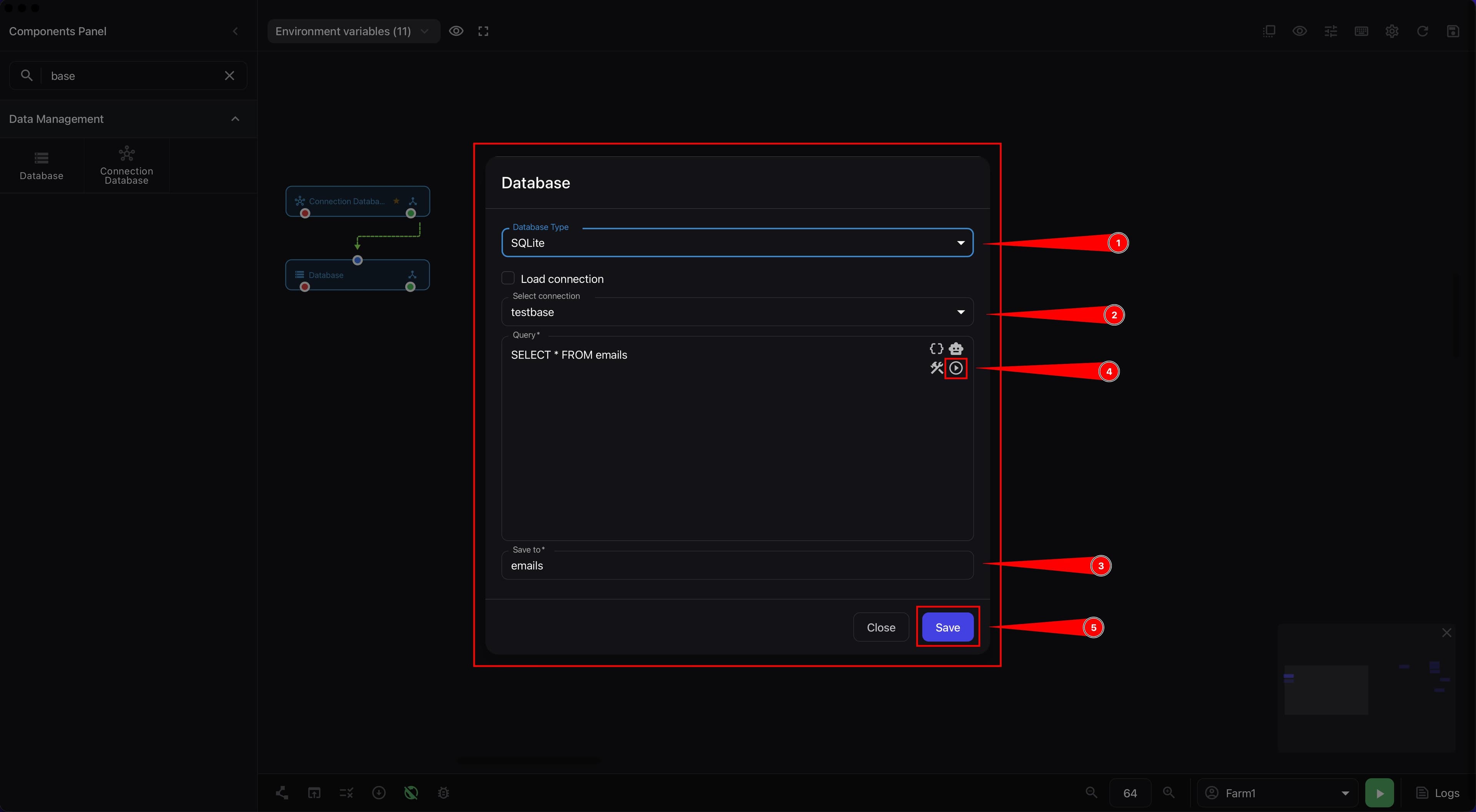Run the project with the green play button

click(1380, 793)
